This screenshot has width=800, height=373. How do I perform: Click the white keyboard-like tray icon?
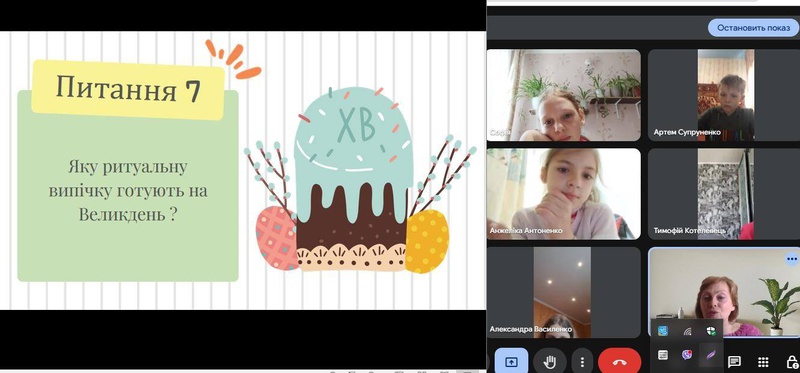pyautogui.click(x=663, y=355)
